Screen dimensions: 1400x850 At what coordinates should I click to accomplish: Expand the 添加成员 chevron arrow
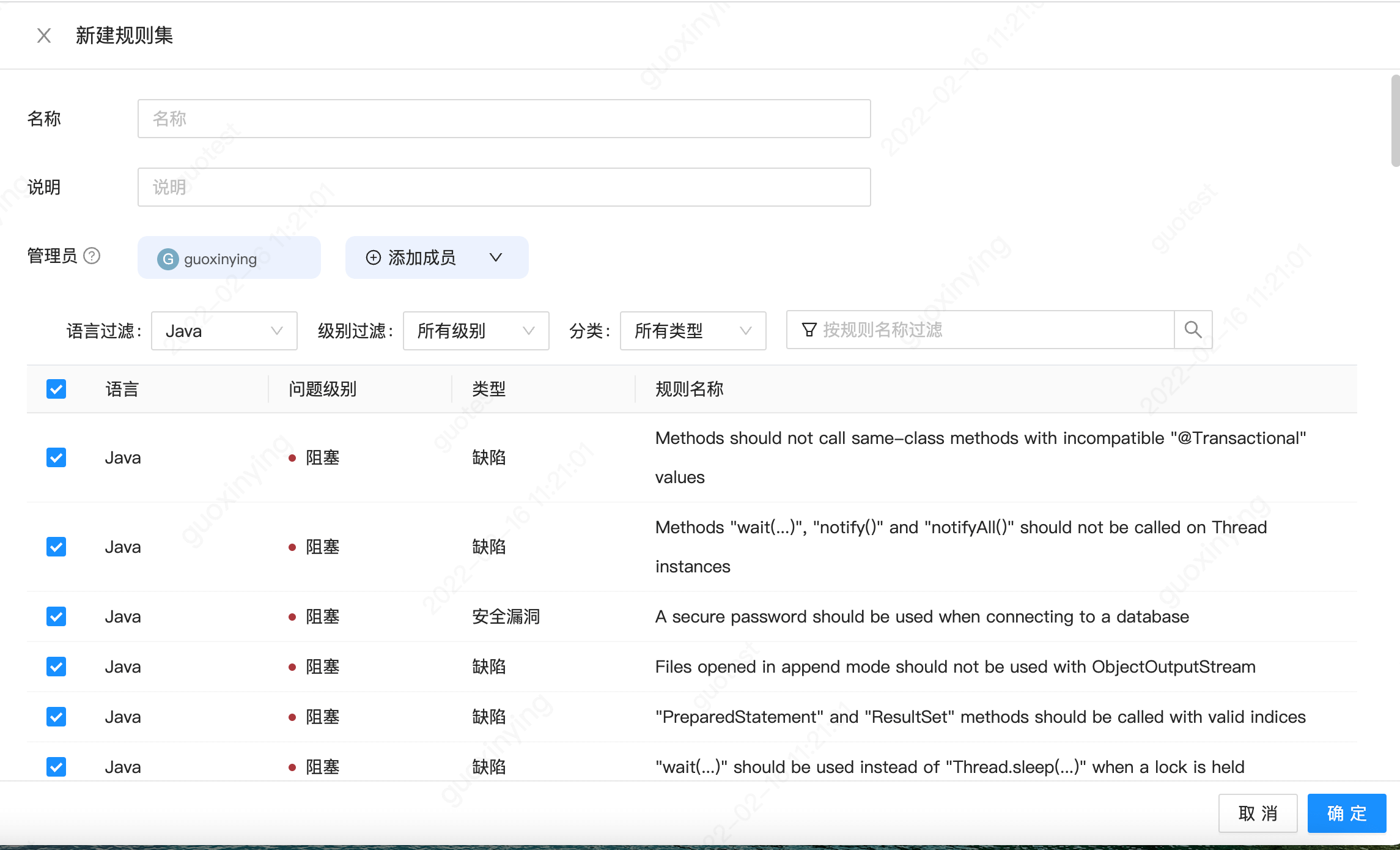[496, 257]
